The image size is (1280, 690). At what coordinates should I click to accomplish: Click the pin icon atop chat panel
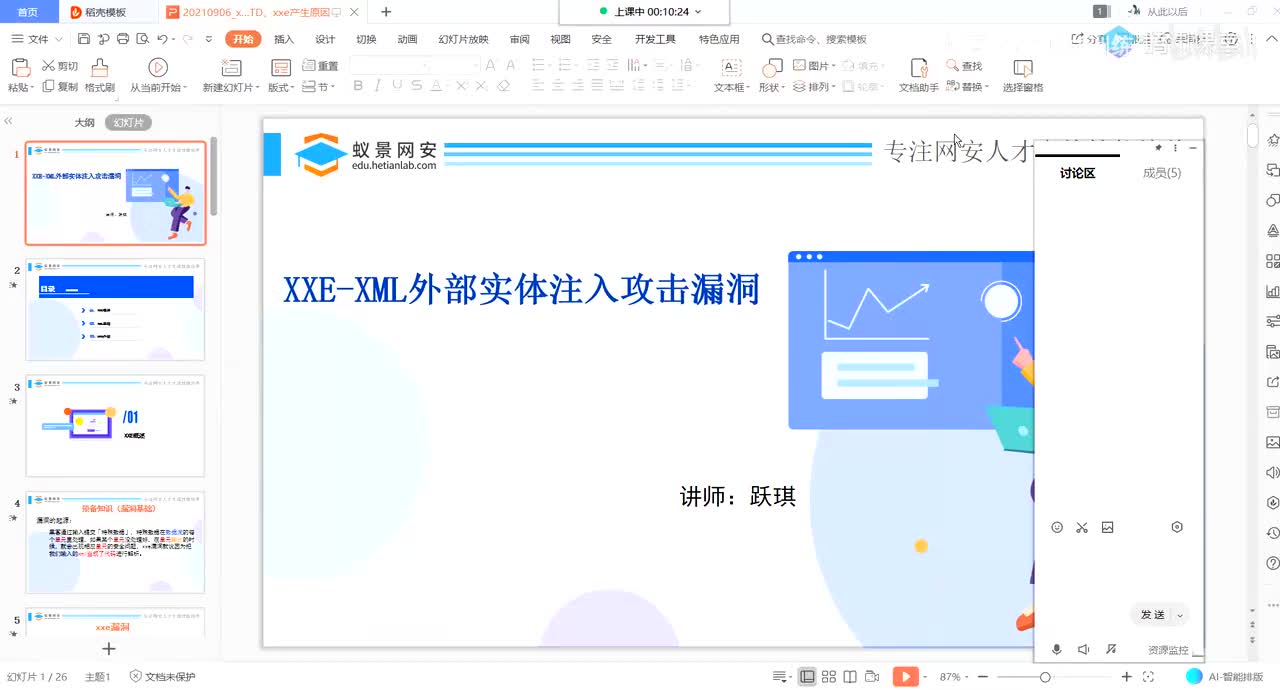point(1159,148)
